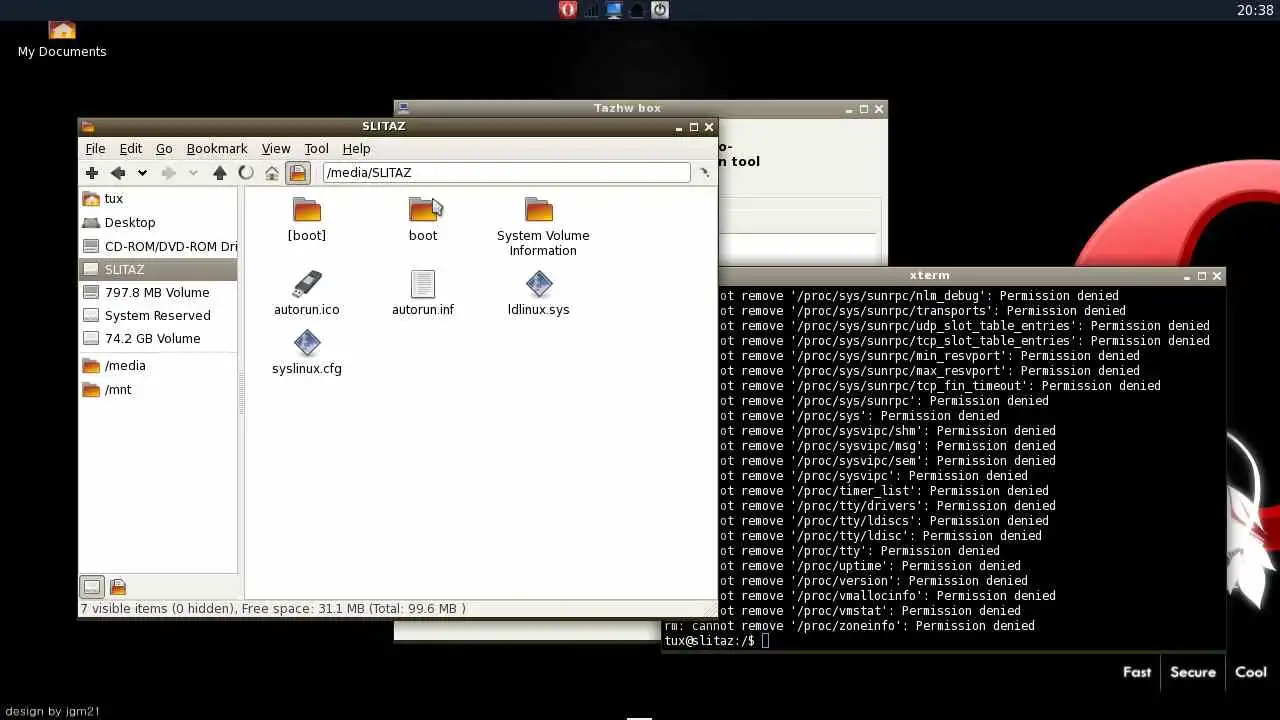The height and width of the screenshot is (720, 1280).
Task: Click the network signal bars icon in the top panel
Action: pyautogui.click(x=591, y=10)
